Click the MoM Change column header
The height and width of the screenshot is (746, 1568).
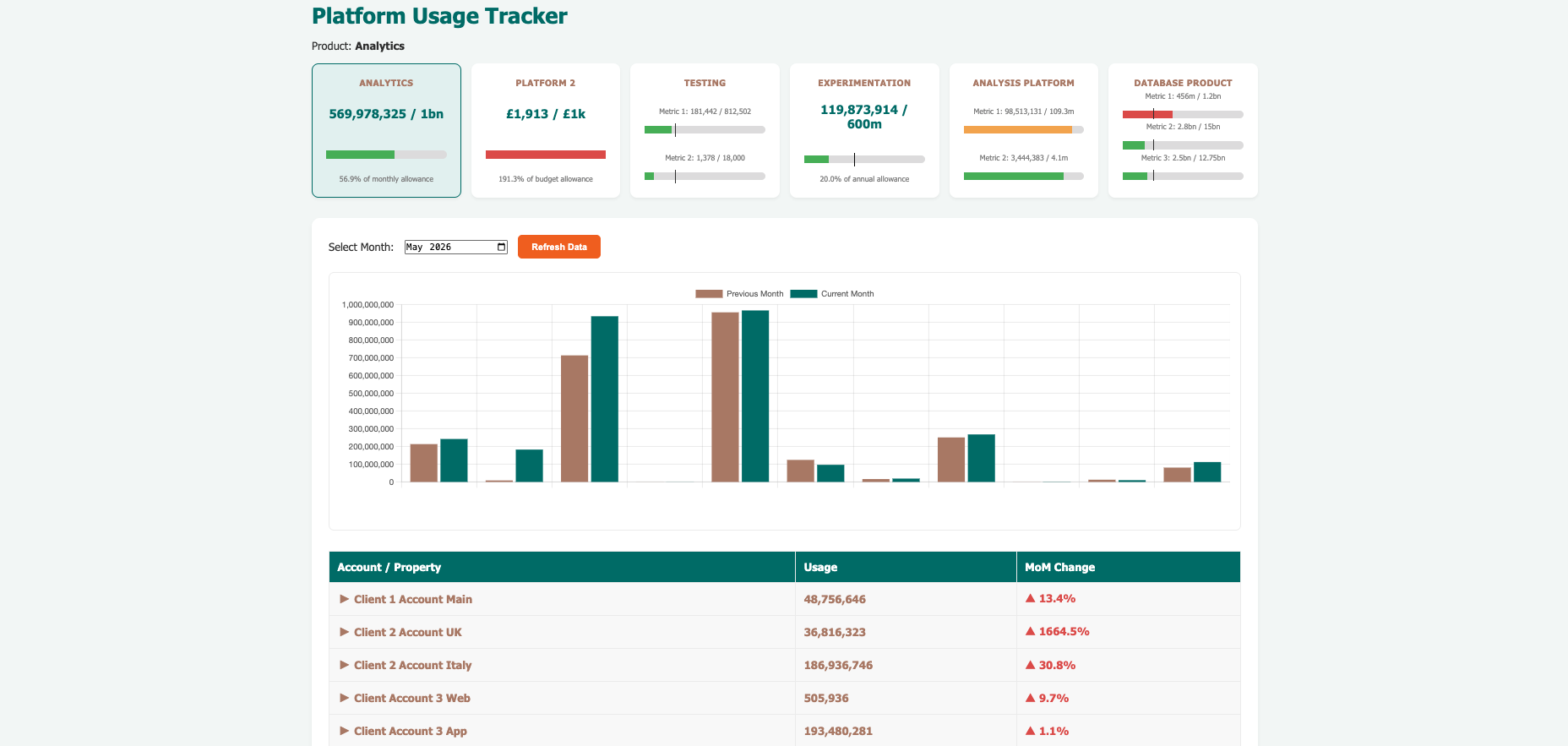tap(1129, 567)
